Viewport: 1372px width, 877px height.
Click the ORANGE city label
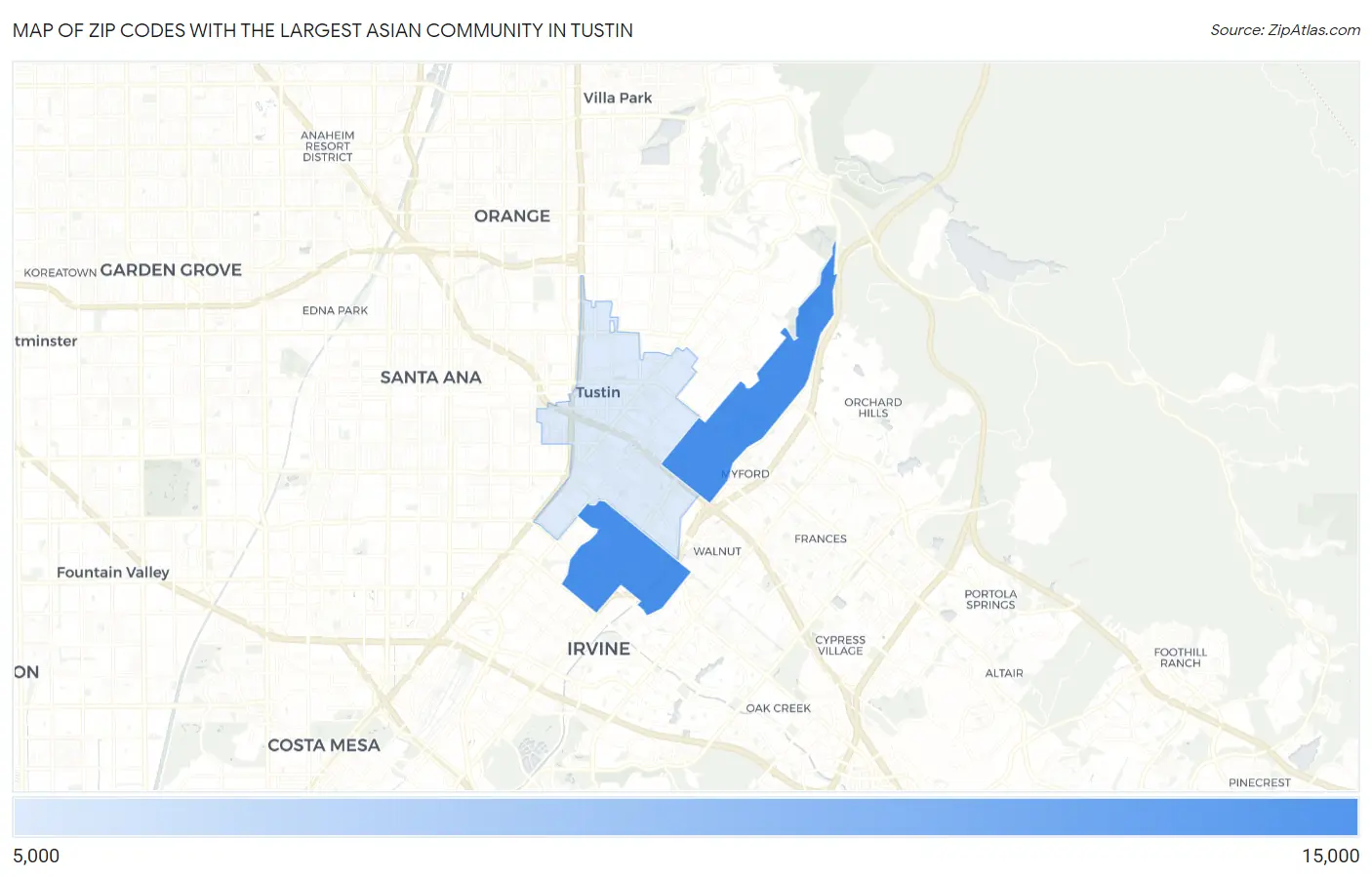click(512, 217)
